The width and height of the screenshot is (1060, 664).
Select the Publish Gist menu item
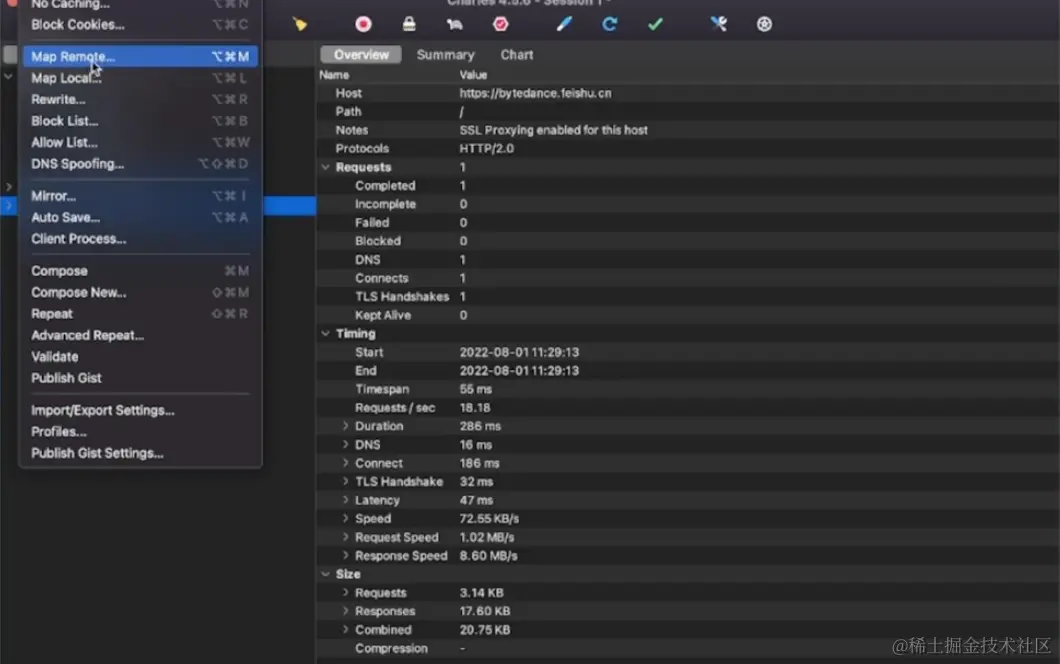pyautogui.click(x=140, y=378)
